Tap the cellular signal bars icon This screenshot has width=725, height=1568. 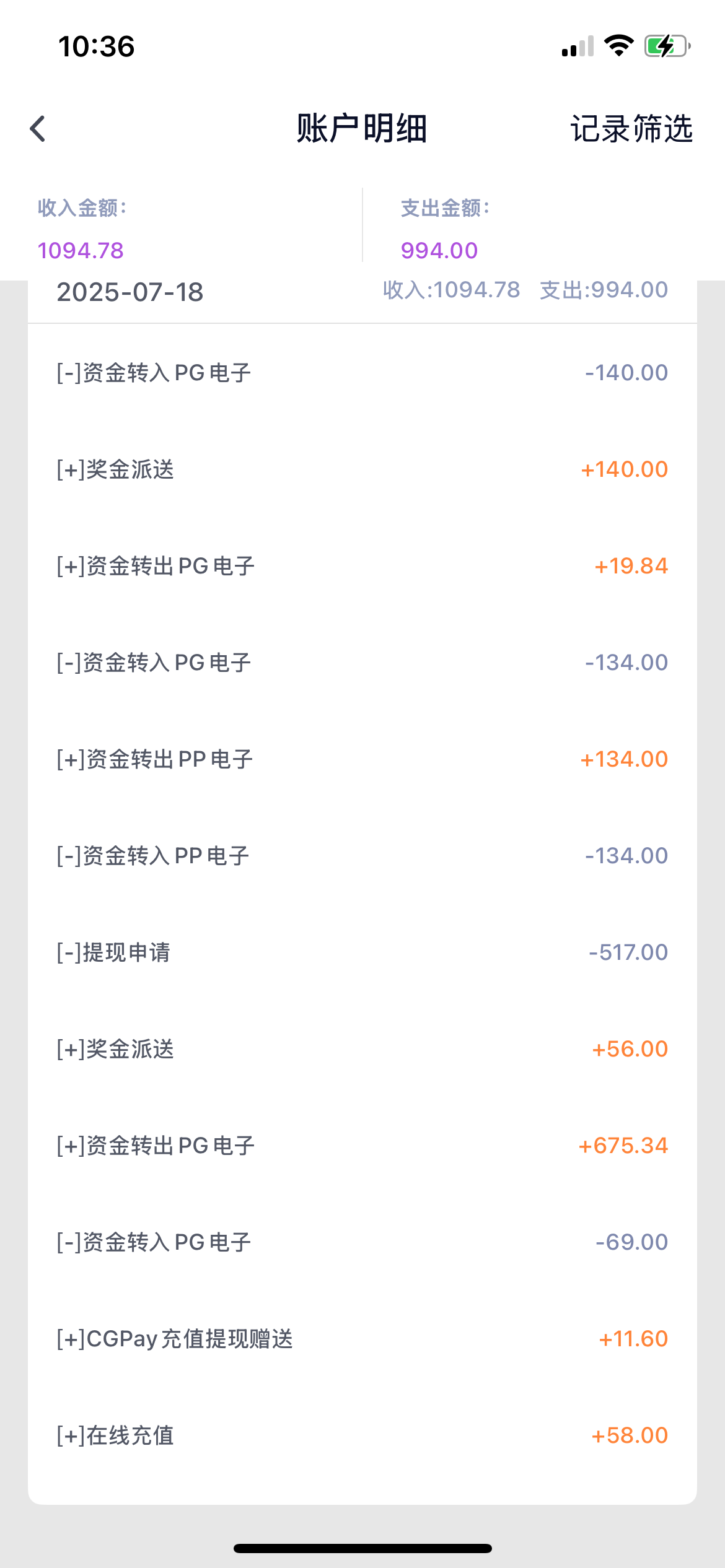coord(578,47)
